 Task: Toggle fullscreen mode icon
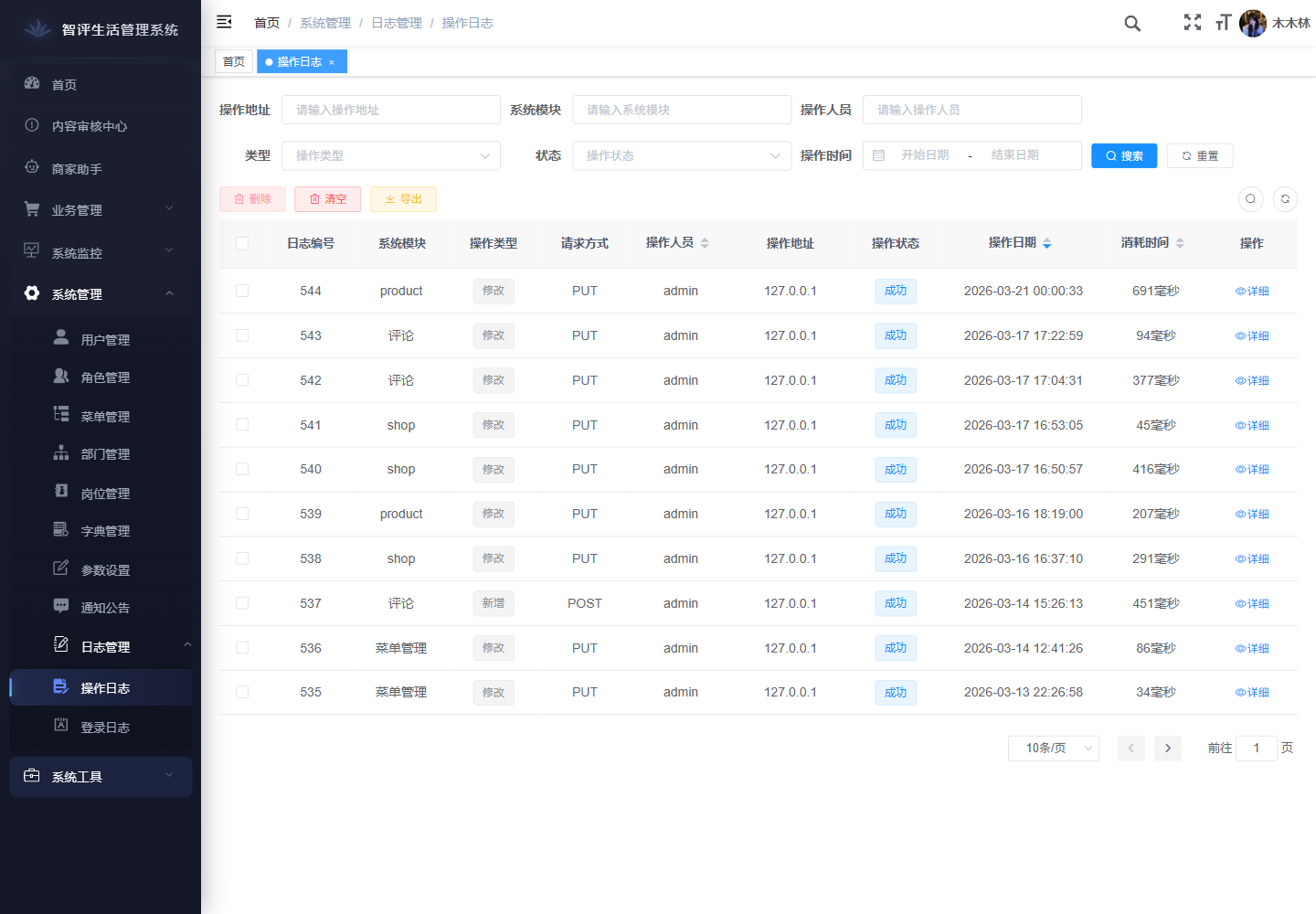coord(1193,23)
